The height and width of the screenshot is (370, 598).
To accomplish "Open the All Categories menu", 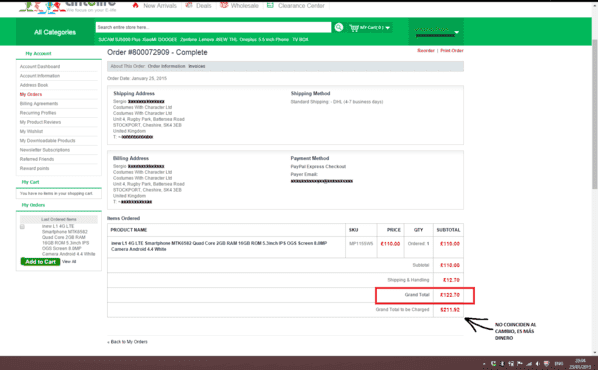I will [x=55, y=32].
